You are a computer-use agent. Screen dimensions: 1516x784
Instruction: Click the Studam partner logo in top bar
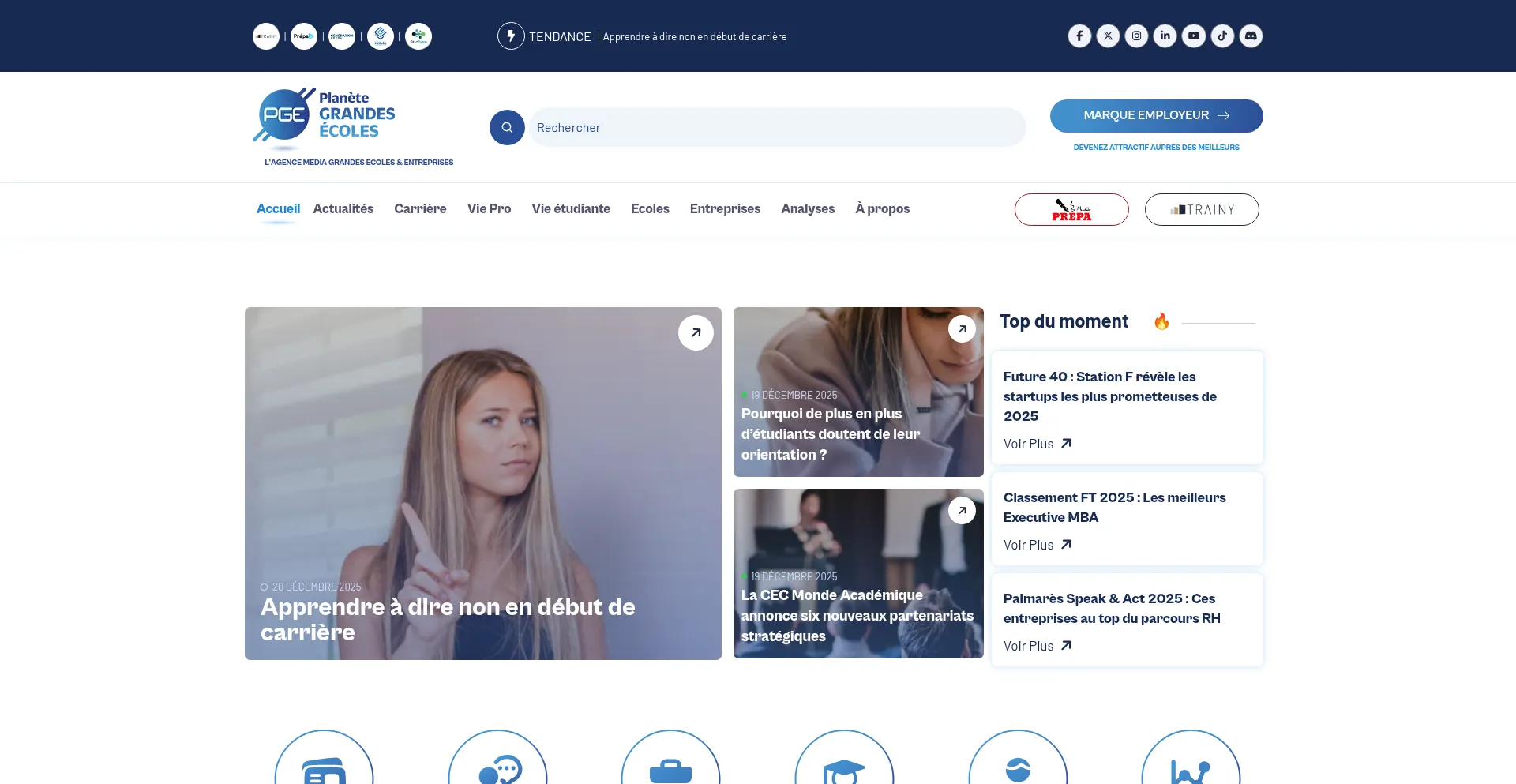(x=418, y=36)
